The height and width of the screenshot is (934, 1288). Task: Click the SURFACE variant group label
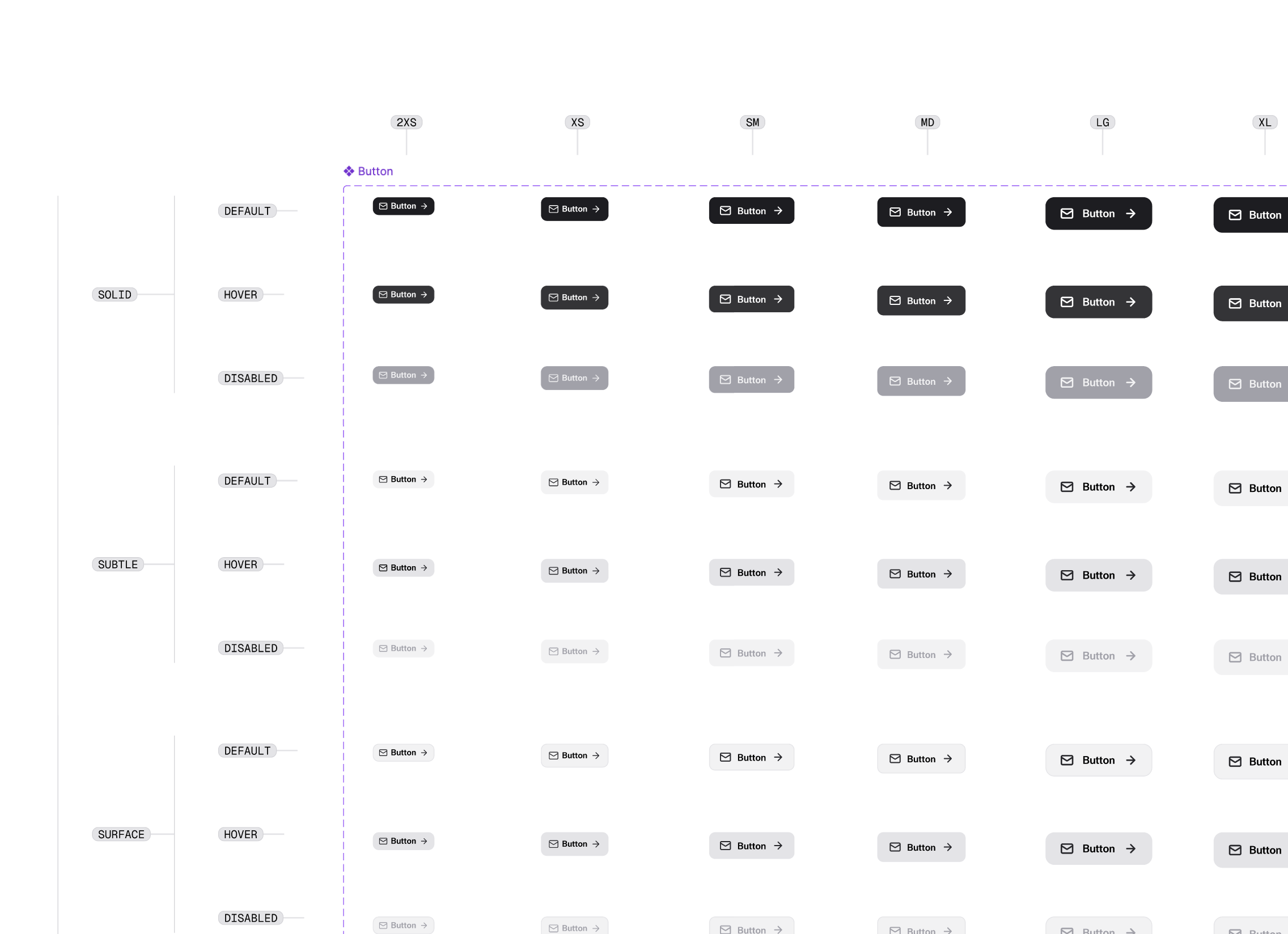pyautogui.click(x=121, y=834)
